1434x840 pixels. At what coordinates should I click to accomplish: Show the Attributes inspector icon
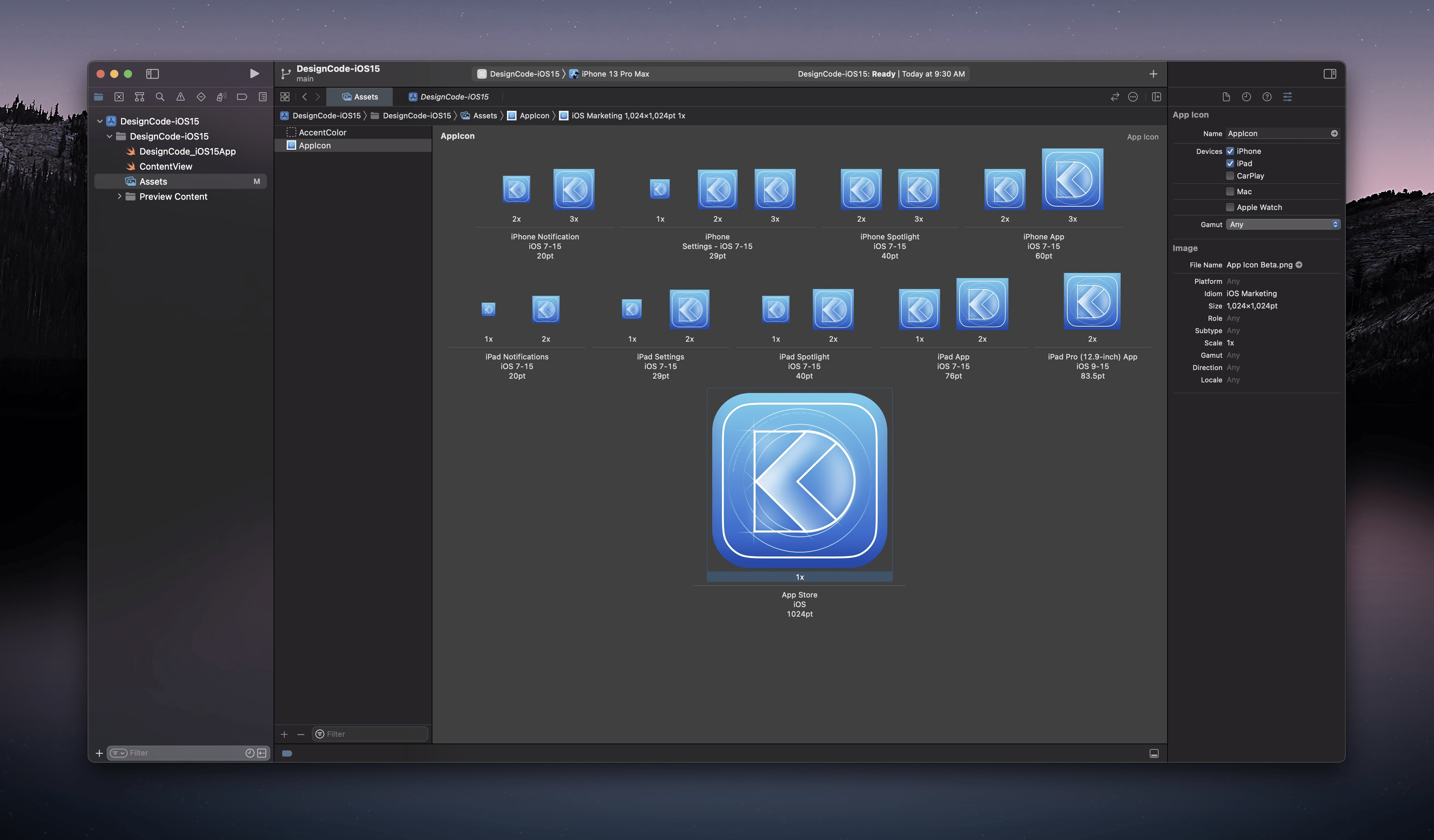click(x=1287, y=97)
